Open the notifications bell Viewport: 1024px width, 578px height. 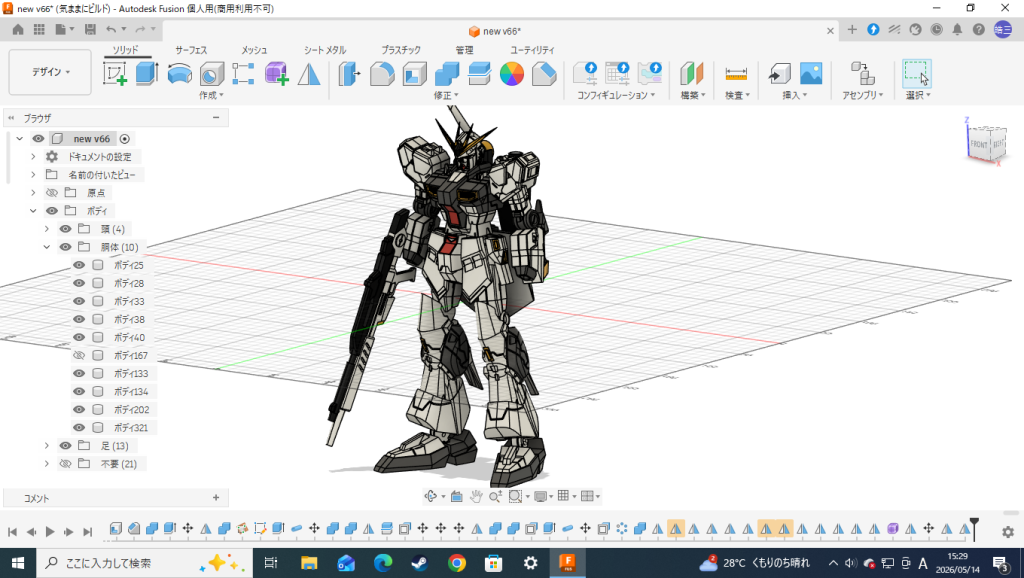[957, 29]
